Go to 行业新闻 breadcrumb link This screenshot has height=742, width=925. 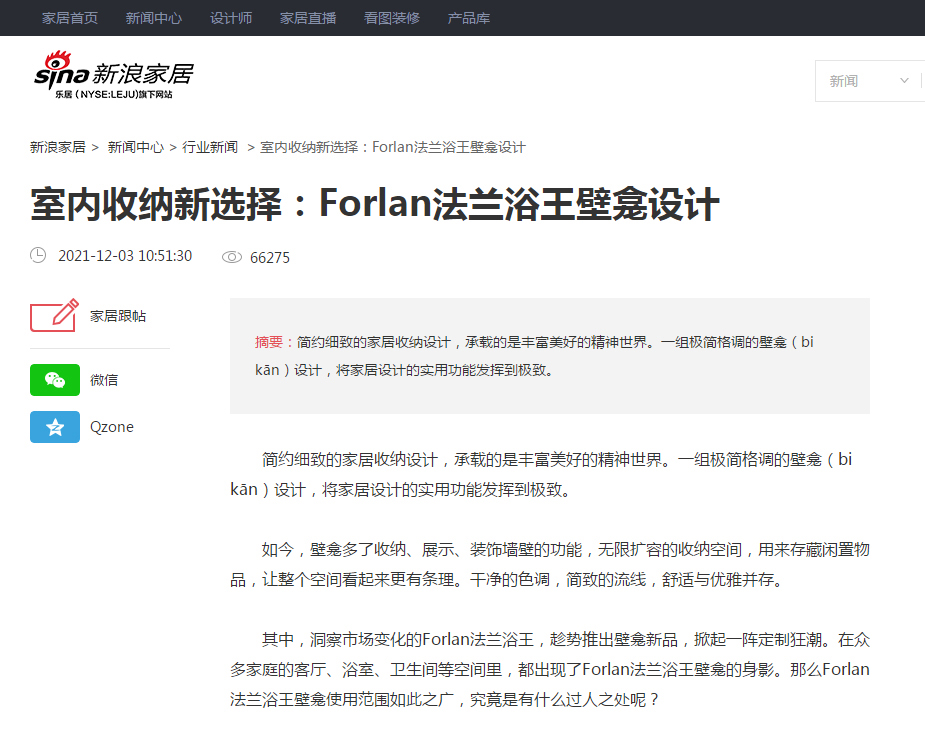tap(210, 147)
